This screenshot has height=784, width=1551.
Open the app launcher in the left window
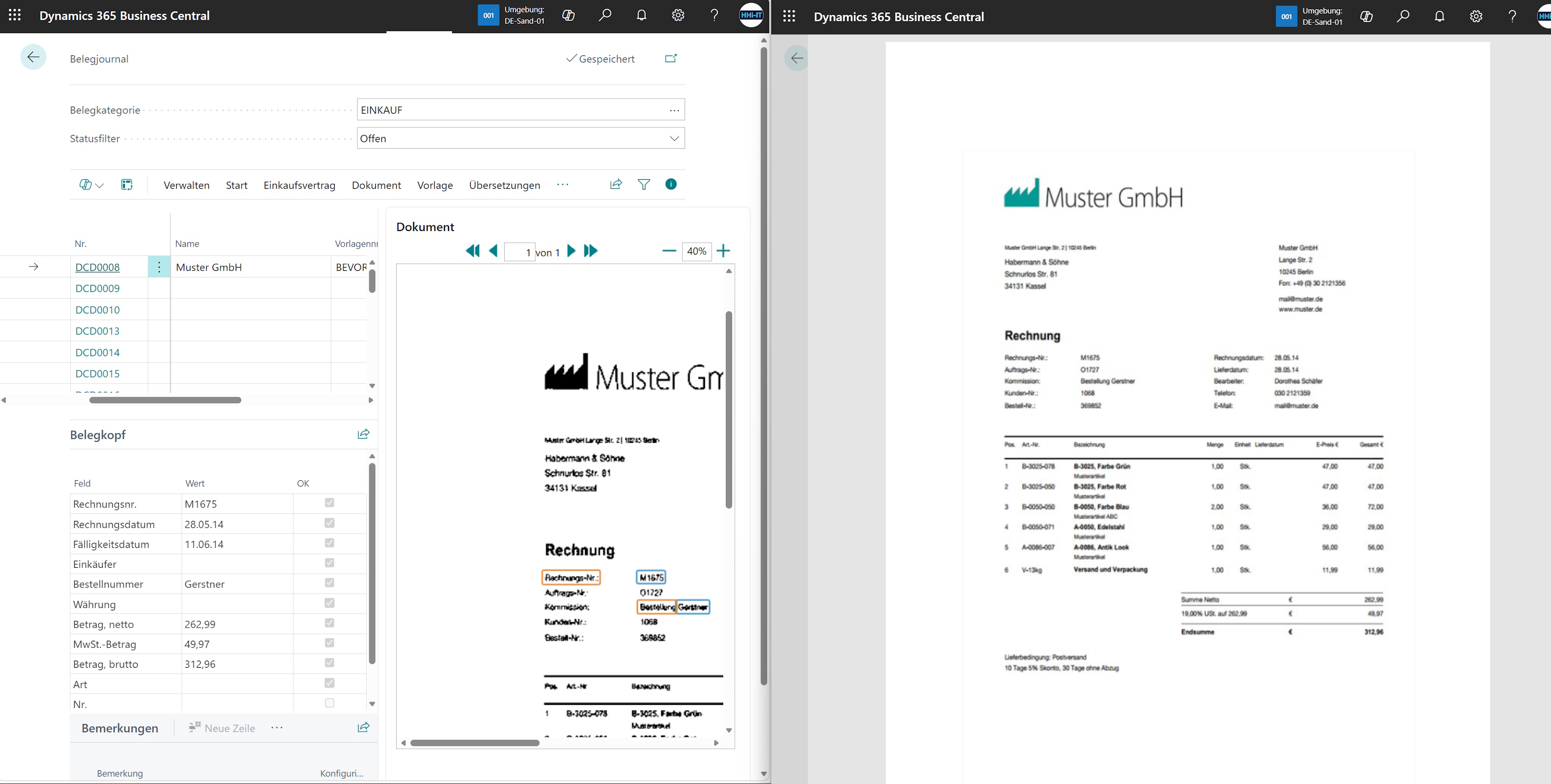click(x=15, y=15)
